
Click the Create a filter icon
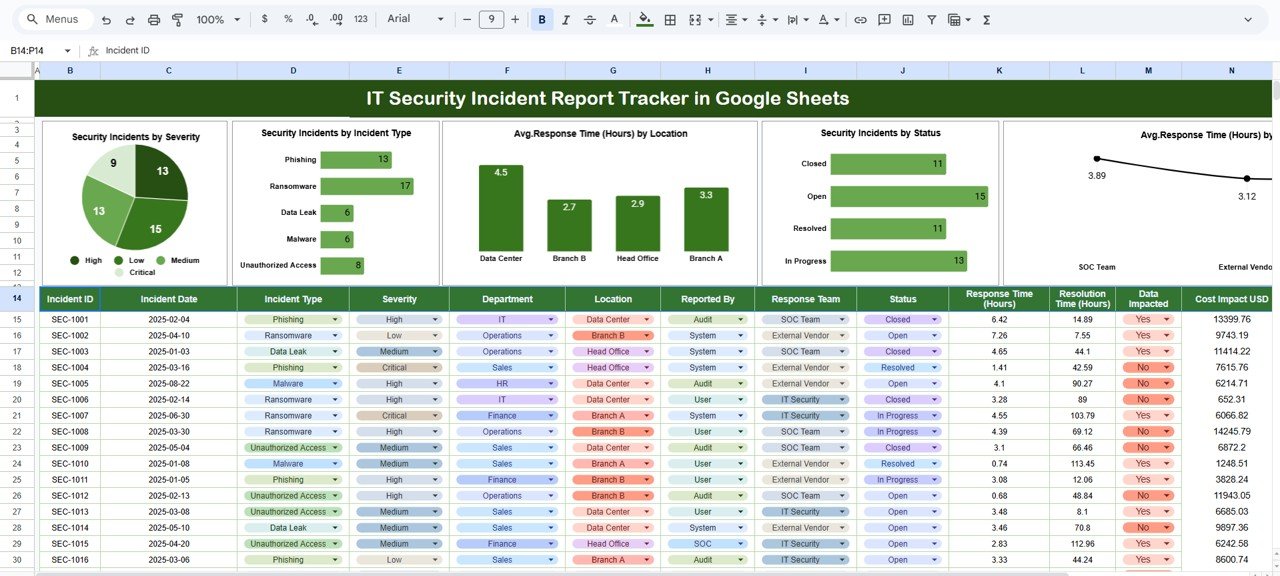[931, 19]
